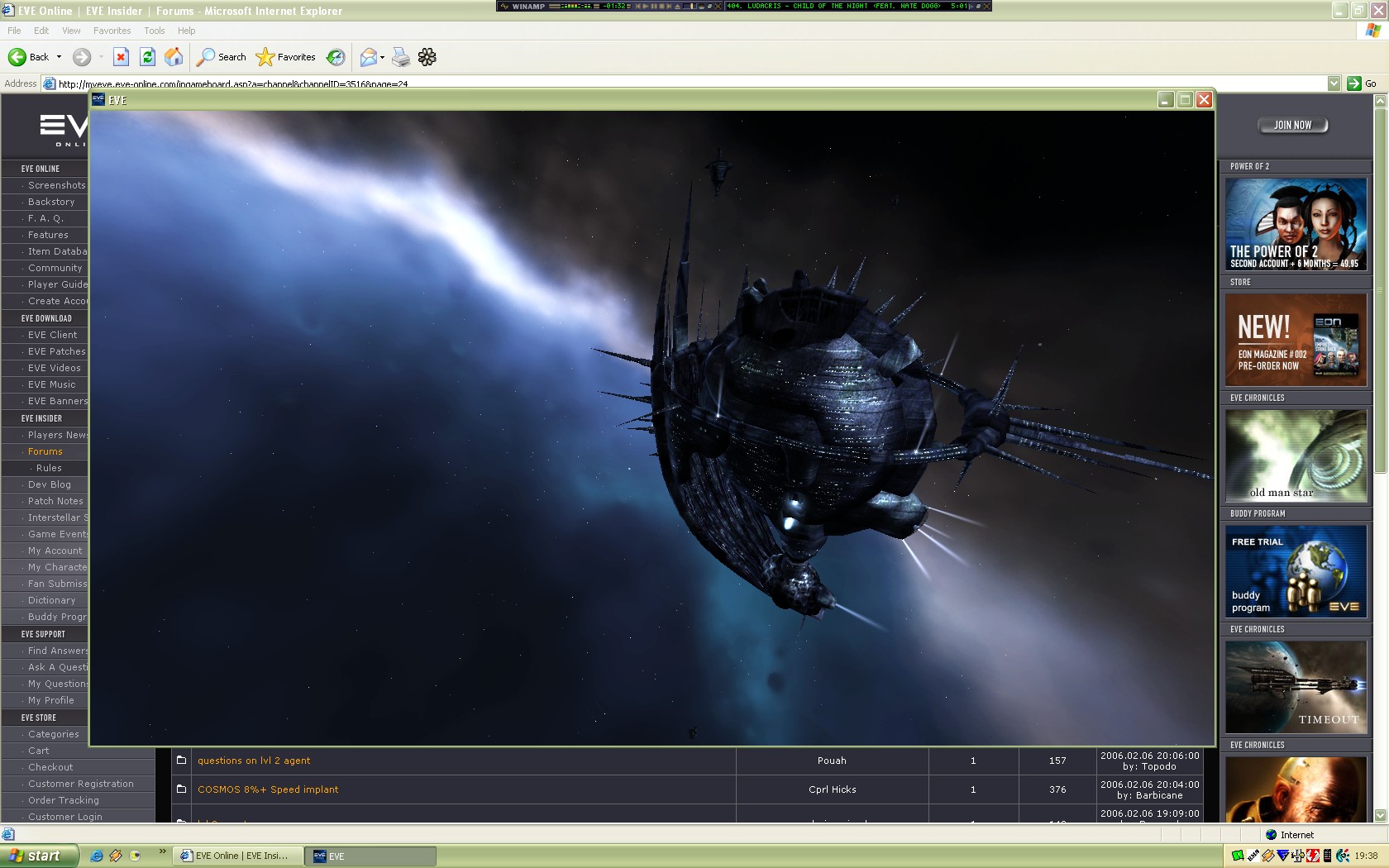Screen dimensions: 1389x868
Task: Click the disc icon in Quick Launch
Action: tap(135, 856)
